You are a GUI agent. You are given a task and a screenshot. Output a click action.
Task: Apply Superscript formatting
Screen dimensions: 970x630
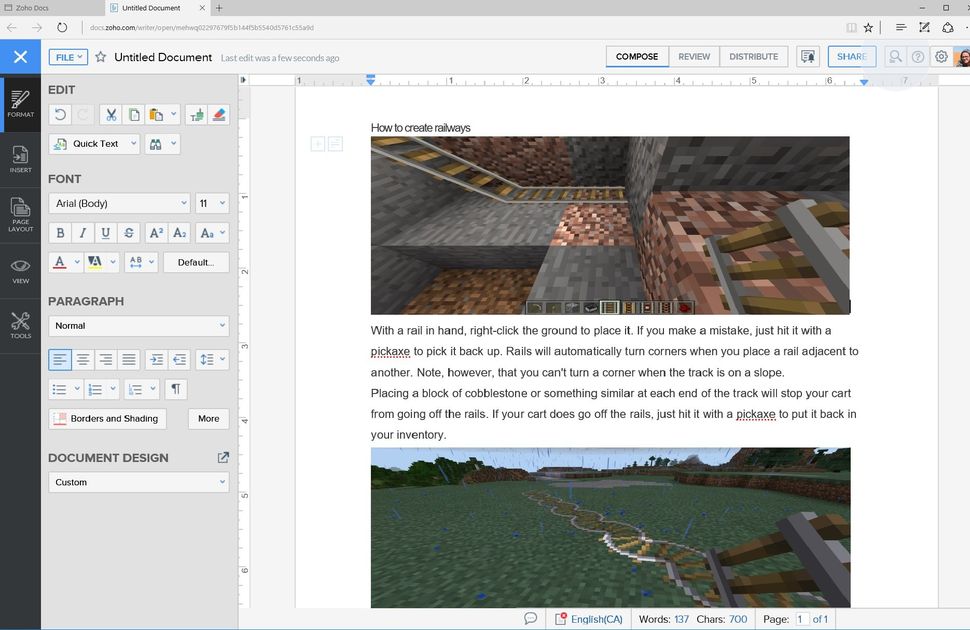tap(156, 233)
